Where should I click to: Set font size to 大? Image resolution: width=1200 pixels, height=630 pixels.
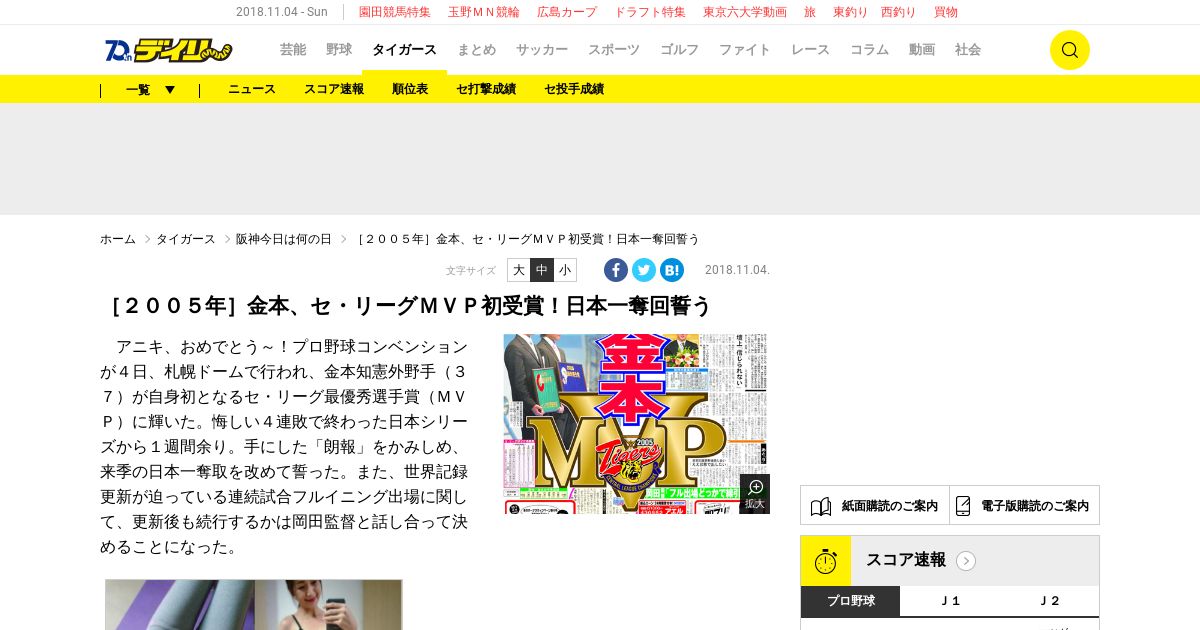click(519, 270)
